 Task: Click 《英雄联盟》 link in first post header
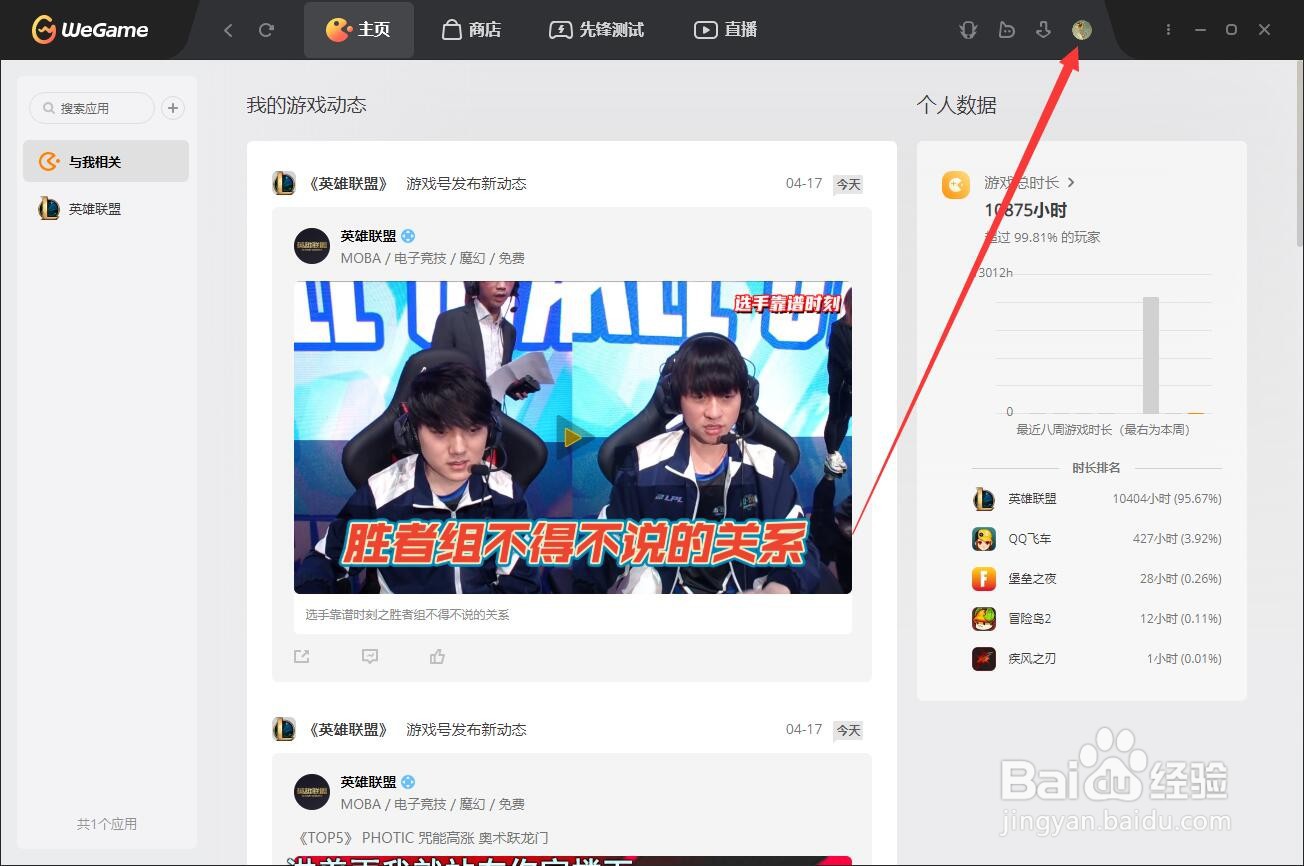pyautogui.click(x=347, y=184)
